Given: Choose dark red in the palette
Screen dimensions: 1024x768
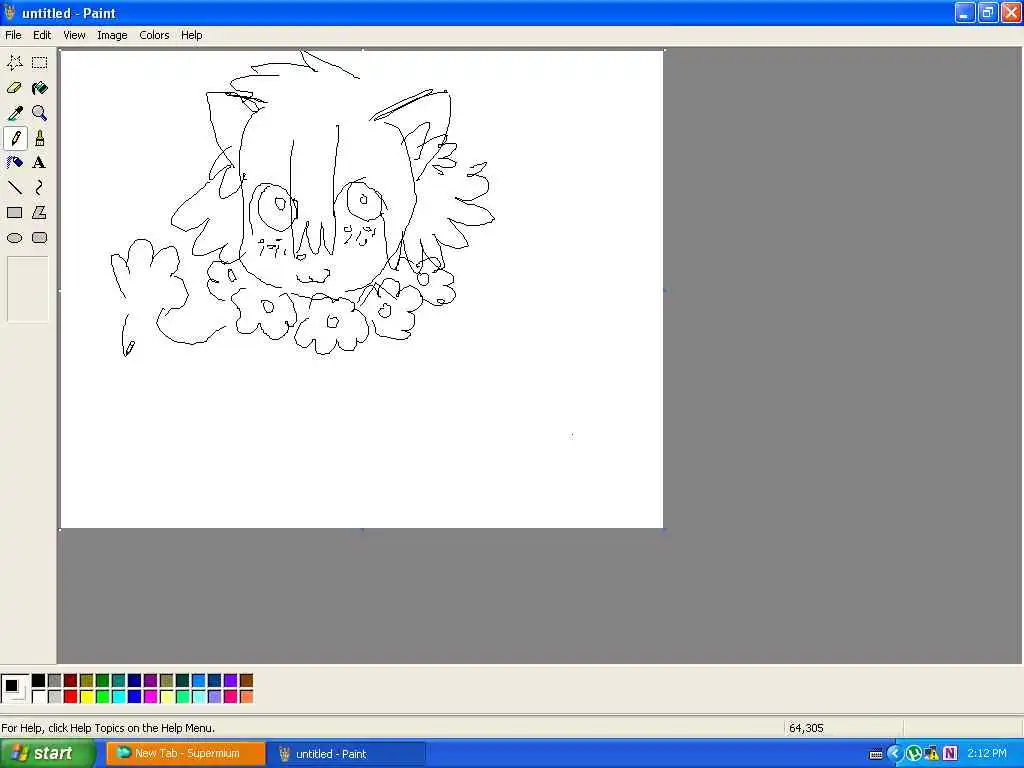Looking at the screenshot, I should click(x=71, y=681).
